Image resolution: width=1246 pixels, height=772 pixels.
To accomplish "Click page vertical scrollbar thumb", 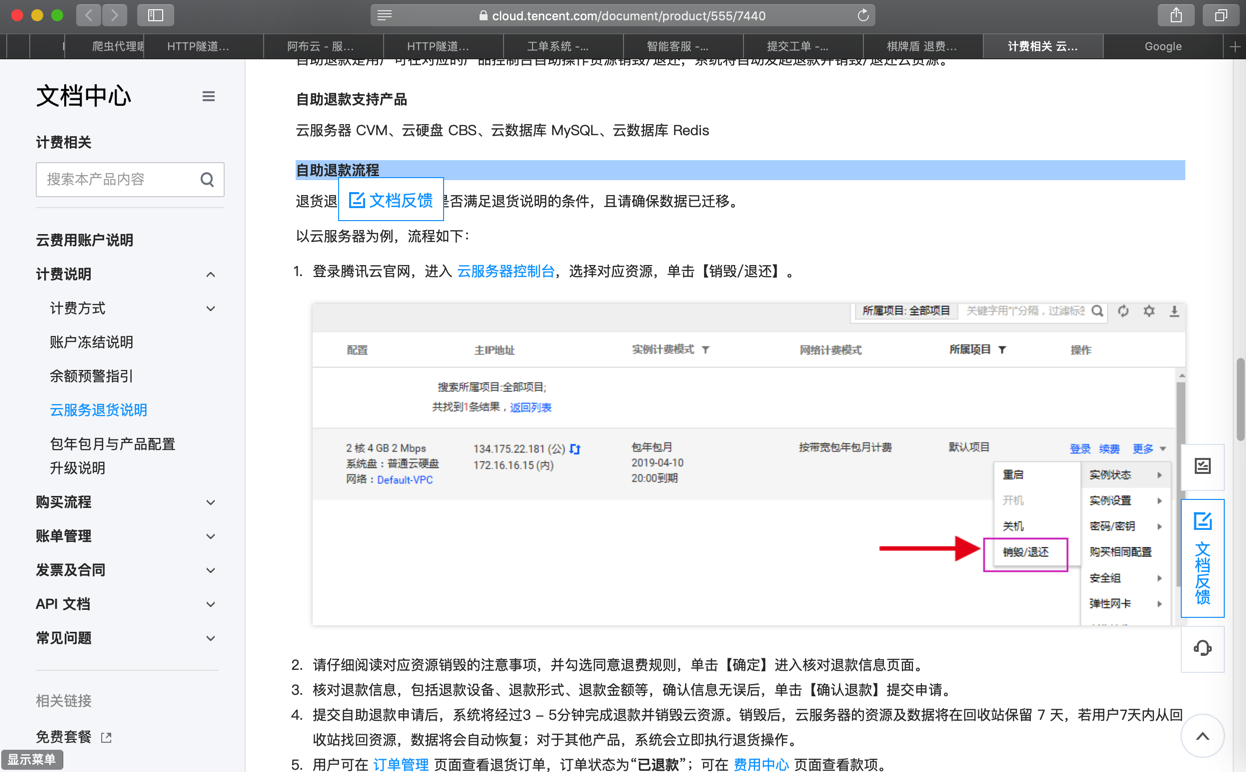I will pyautogui.click(x=1241, y=399).
